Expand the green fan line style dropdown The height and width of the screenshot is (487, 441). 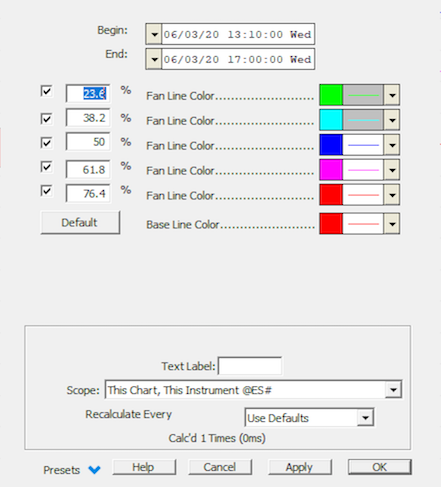point(392,95)
